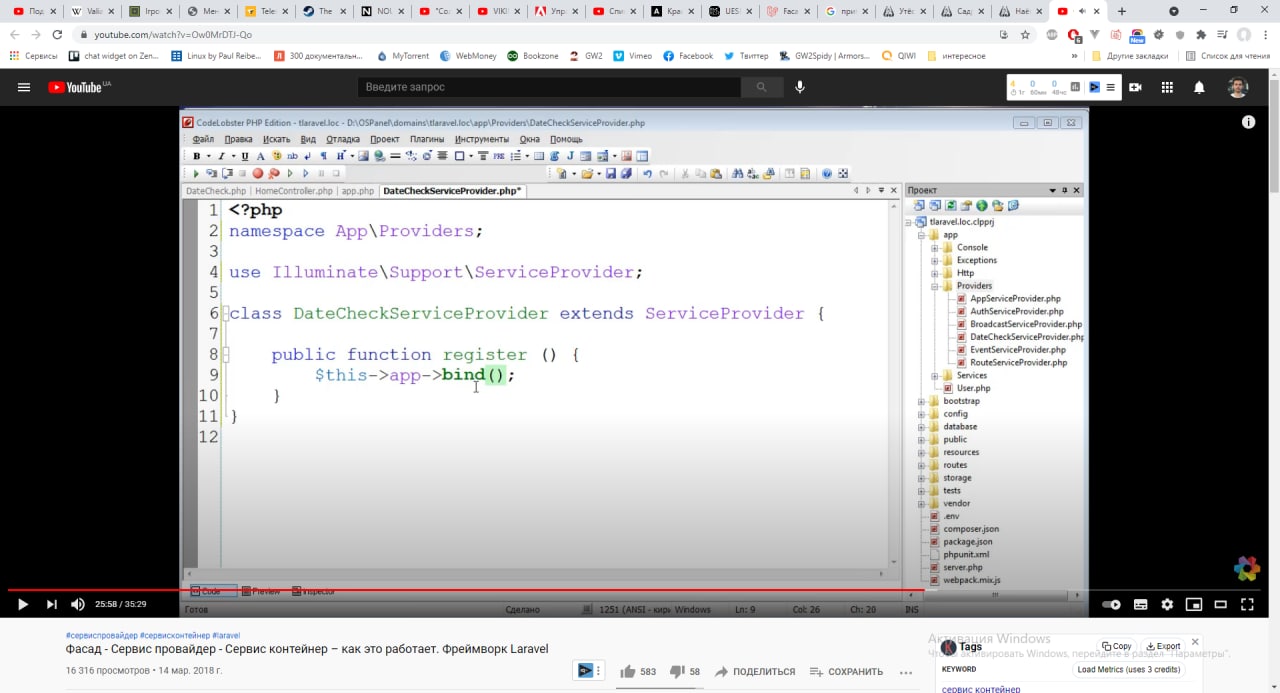This screenshot has width=1280, height=693.
Task: Open the YouTube guide hamburger menu
Action: coord(24,87)
